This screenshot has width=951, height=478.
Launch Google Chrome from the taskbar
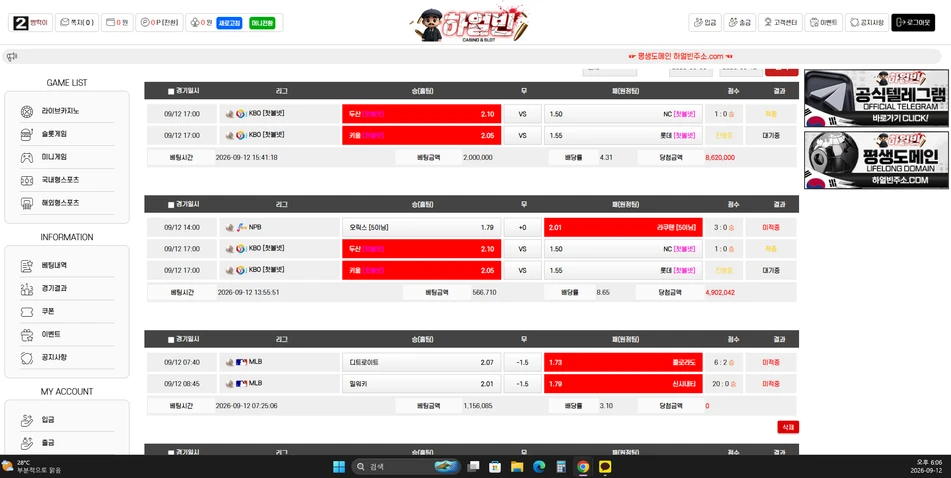click(x=583, y=466)
